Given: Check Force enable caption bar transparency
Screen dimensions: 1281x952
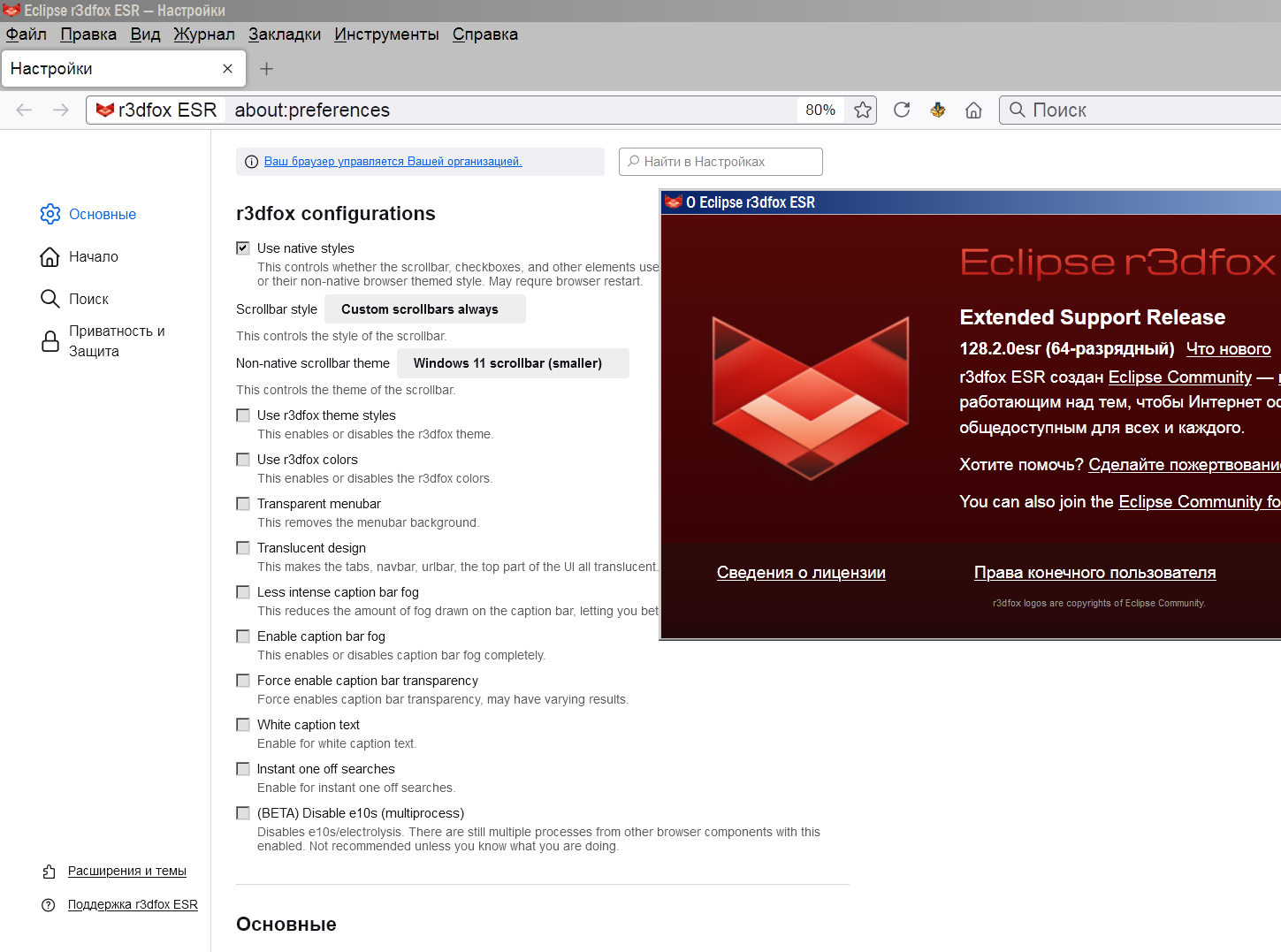Looking at the screenshot, I should click(243, 681).
